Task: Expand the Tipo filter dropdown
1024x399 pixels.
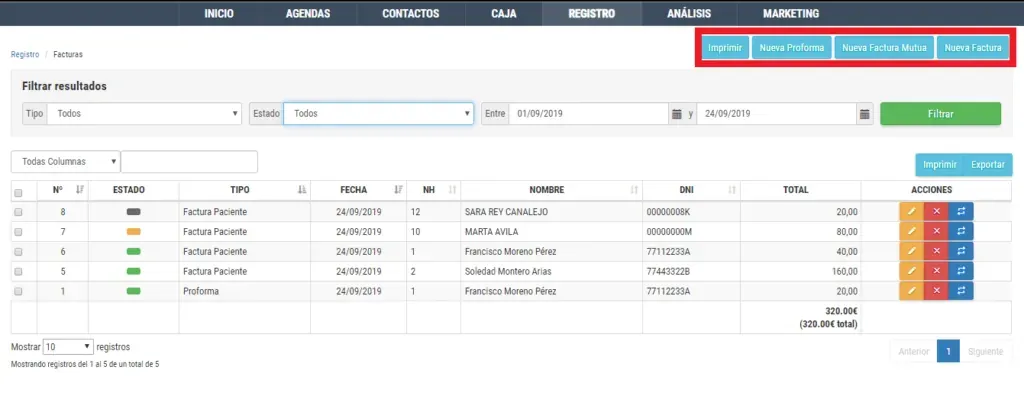Action: pos(144,114)
